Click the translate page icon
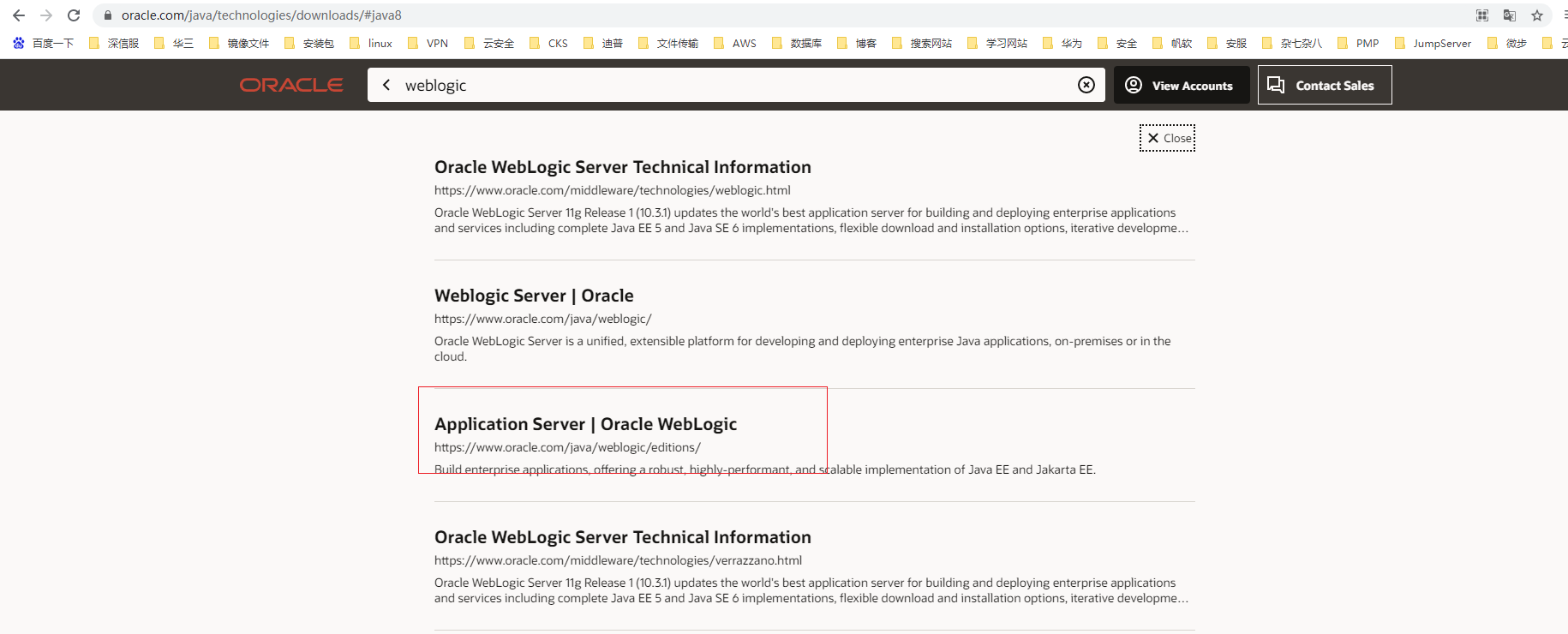This screenshot has height=634, width=1568. pos(1510,15)
